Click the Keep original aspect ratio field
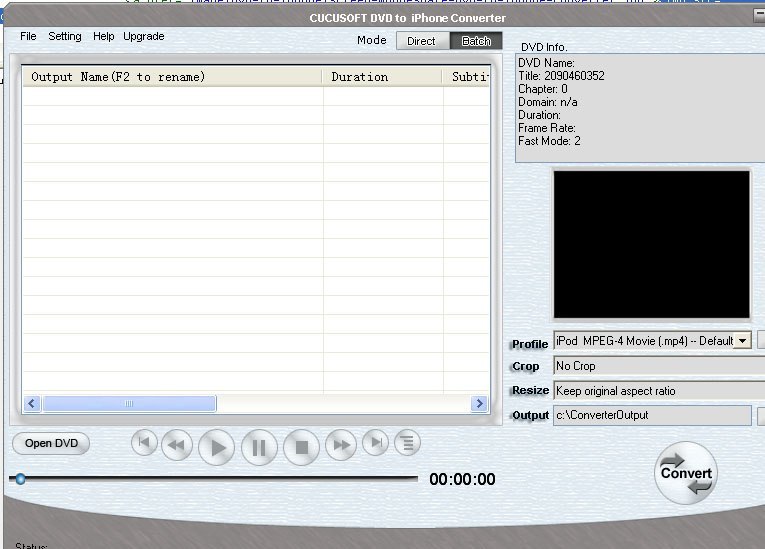Image resolution: width=765 pixels, height=549 pixels. coord(659,391)
